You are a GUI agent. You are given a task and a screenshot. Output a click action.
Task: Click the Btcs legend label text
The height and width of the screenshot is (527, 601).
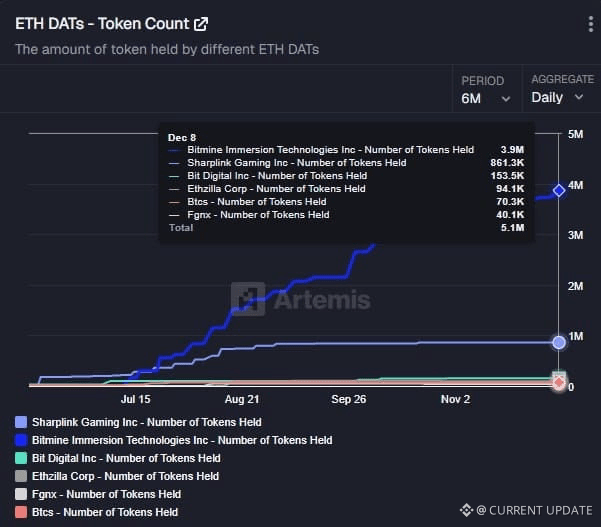pos(105,512)
